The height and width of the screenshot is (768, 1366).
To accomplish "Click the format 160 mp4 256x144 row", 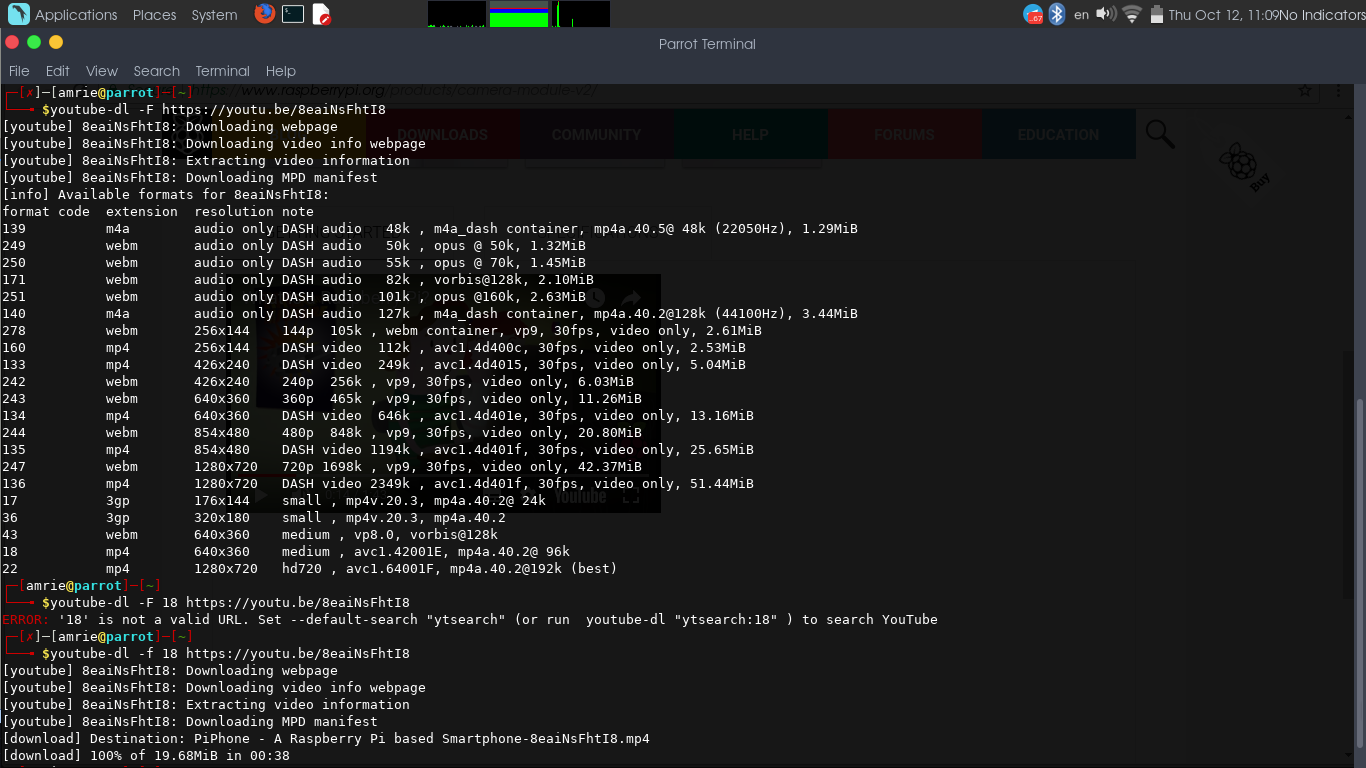I will tap(374, 348).
